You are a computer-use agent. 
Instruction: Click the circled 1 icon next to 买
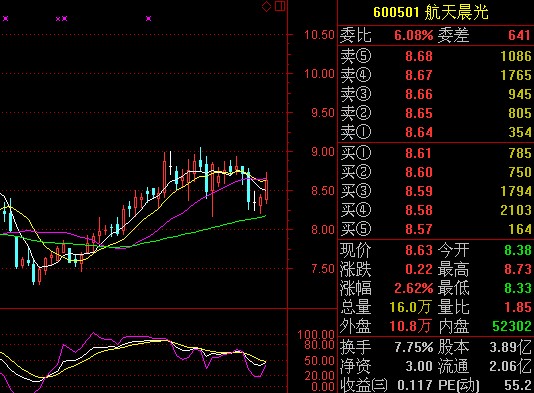point(364,153)
